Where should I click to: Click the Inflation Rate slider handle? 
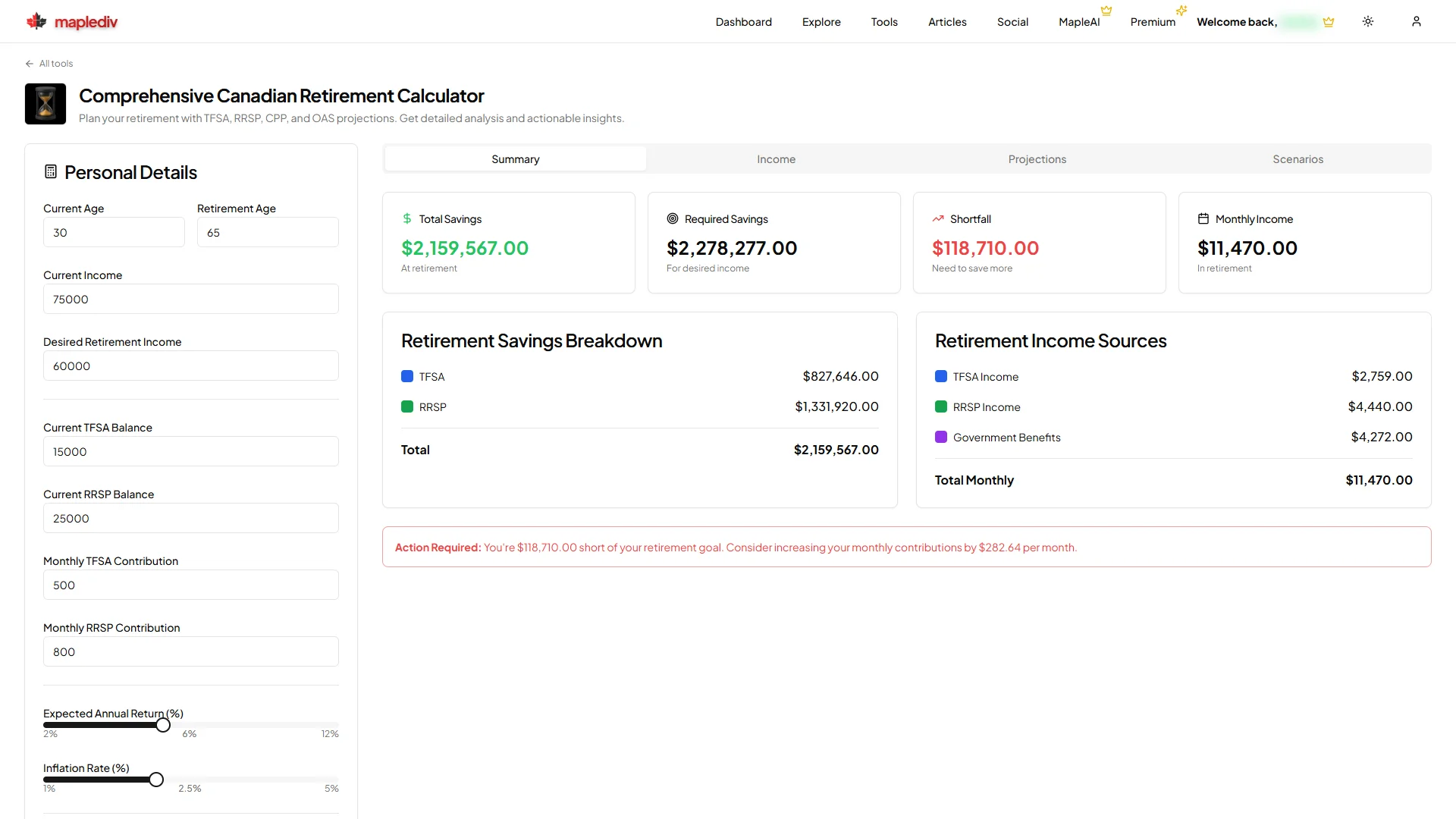point(156,780)
